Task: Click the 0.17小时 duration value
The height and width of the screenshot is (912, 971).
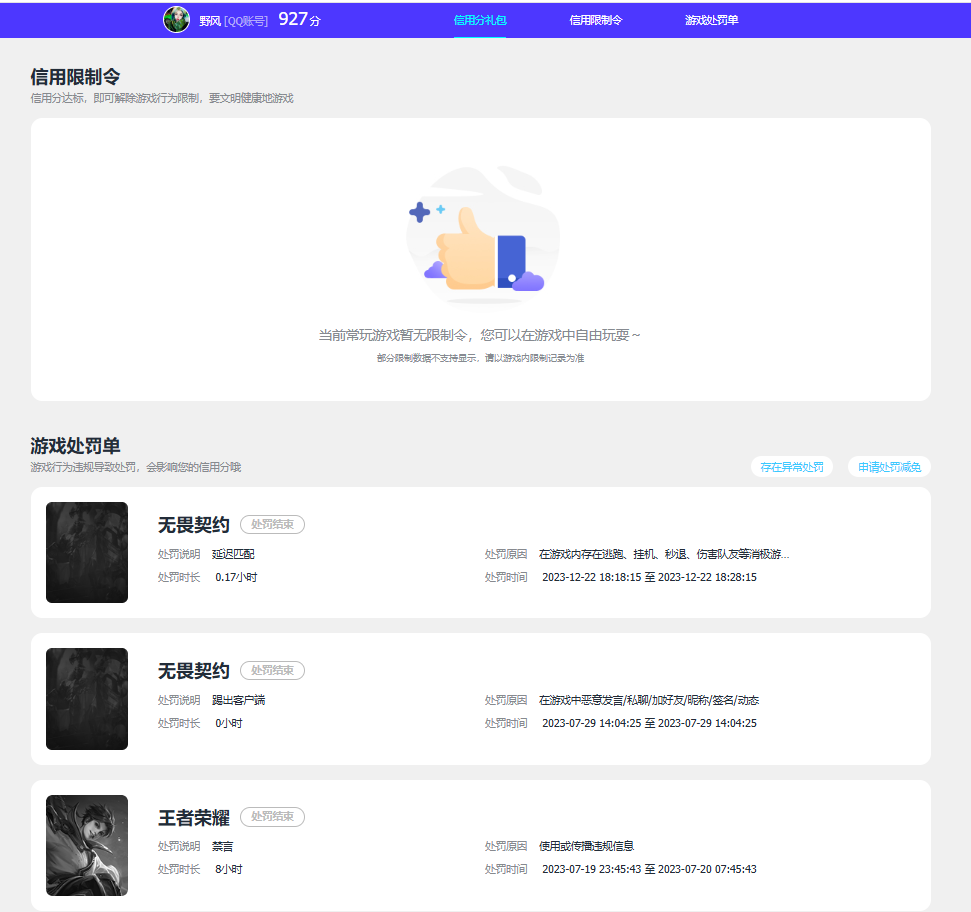Action: click(236, 577)
